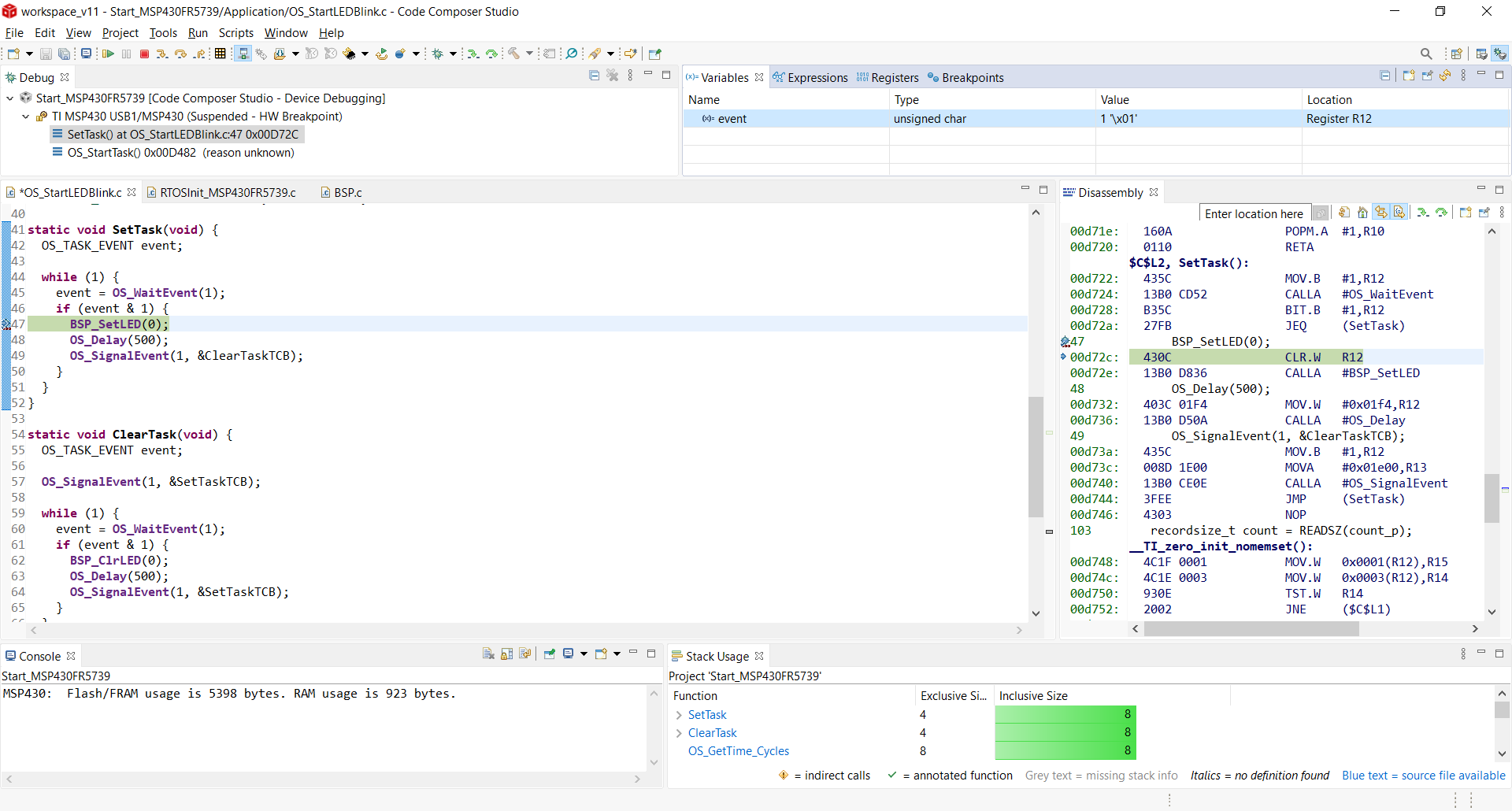The image size is (1512, 811).
Task: Expand ClearTask row in Stack Usage
Action: point(679,733)
